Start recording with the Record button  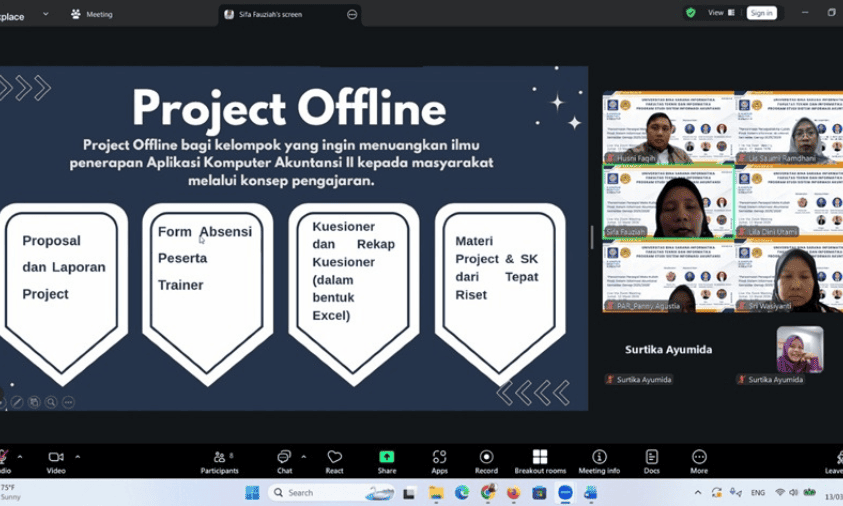tap(486, 461)
